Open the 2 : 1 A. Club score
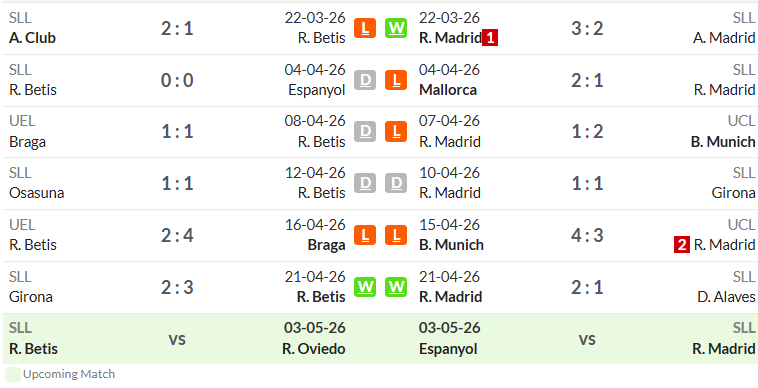 (177, 29)
